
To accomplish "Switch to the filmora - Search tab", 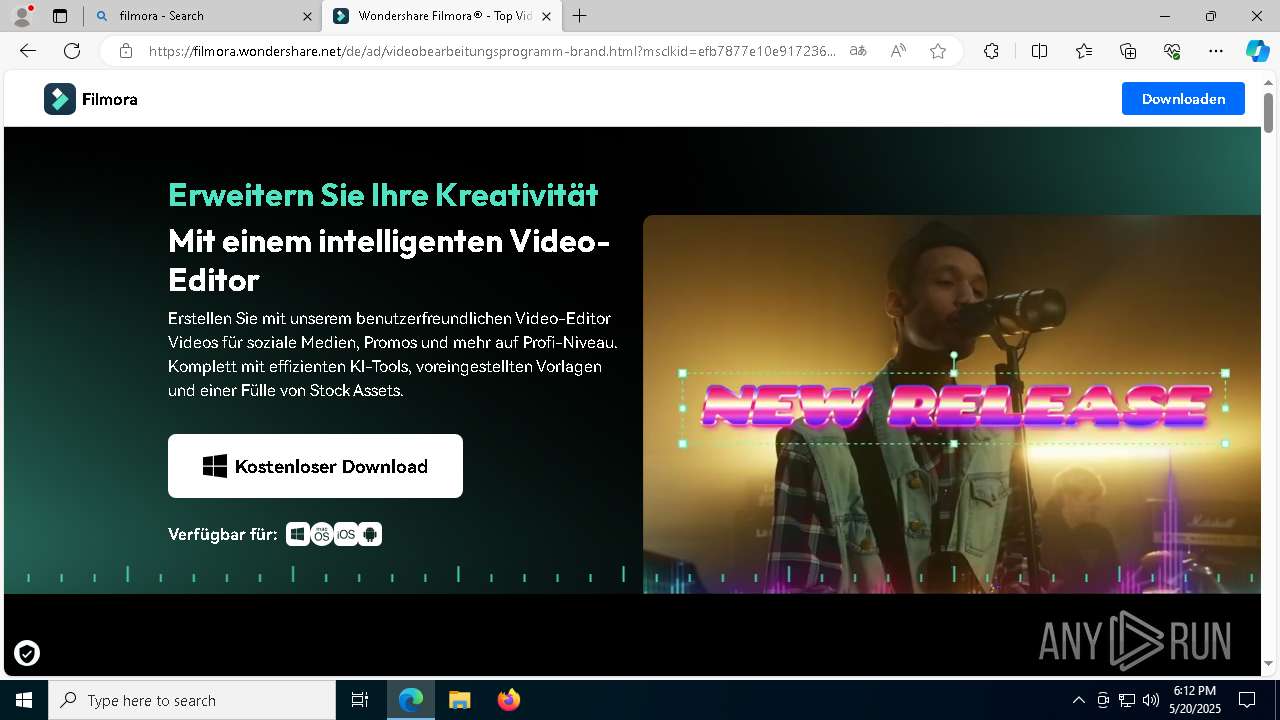I will tap(203, 16).
